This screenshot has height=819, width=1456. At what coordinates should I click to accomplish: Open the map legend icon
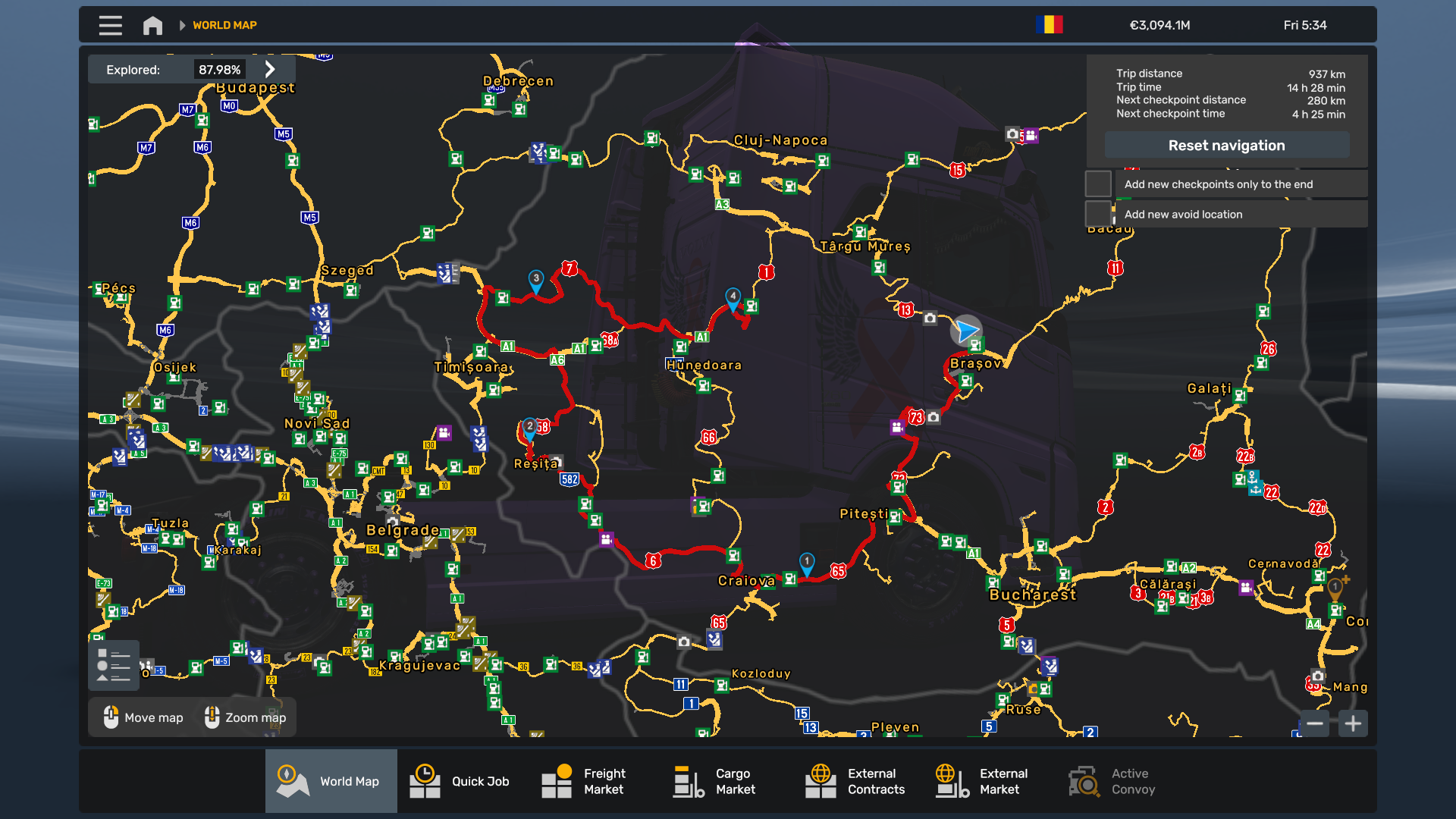click(114, 665)
